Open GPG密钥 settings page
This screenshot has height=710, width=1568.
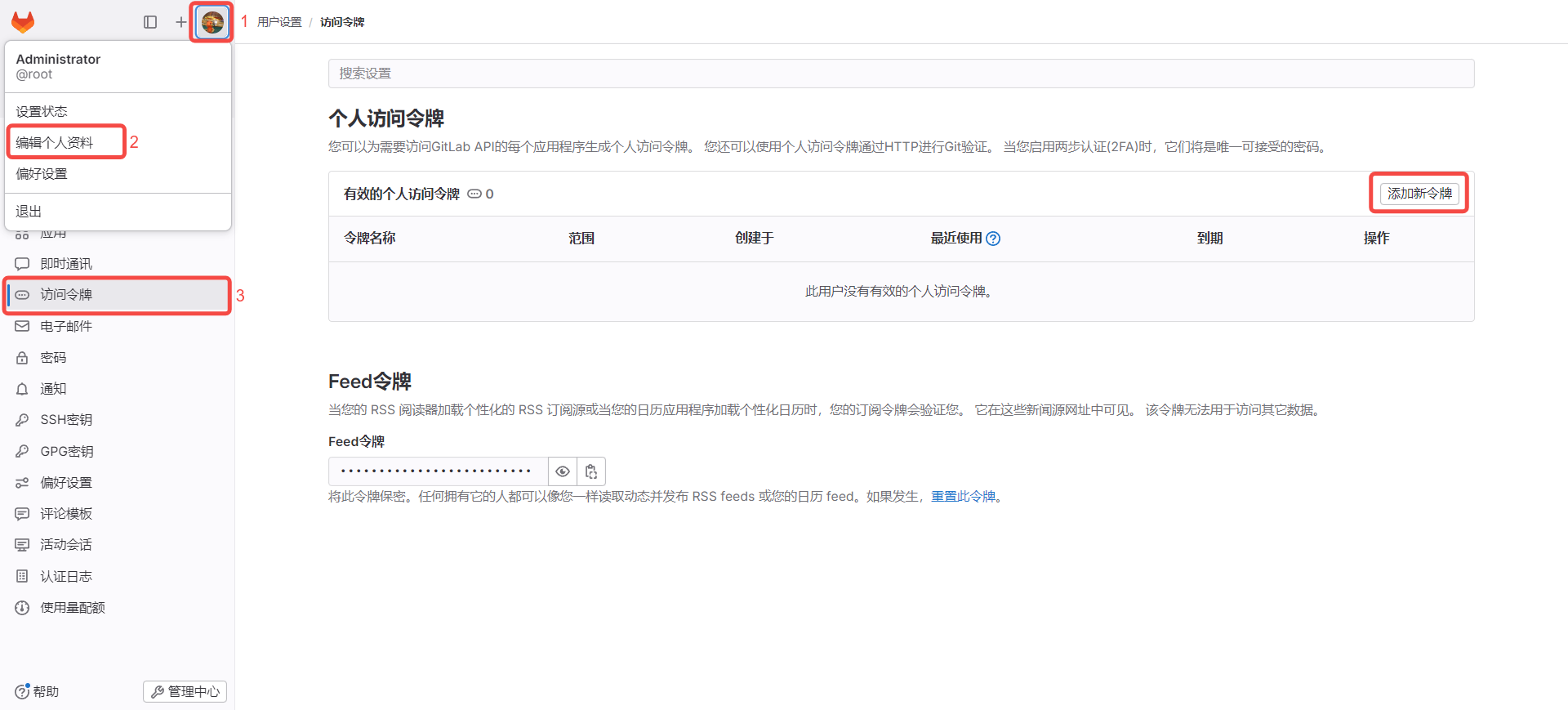point(66,451)
